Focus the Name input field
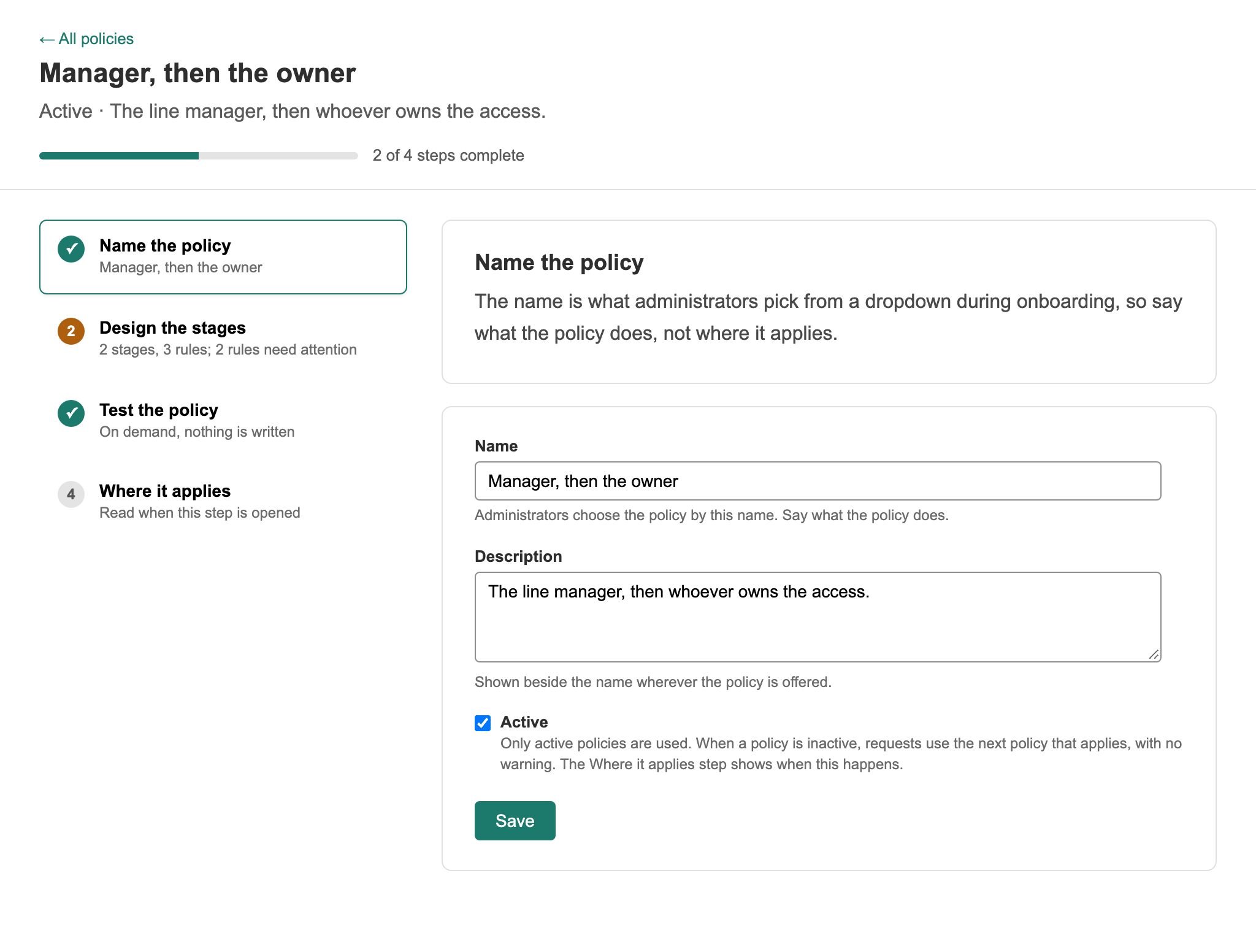Viewport: 1256px width, 952px height. [x=818, y=481]
